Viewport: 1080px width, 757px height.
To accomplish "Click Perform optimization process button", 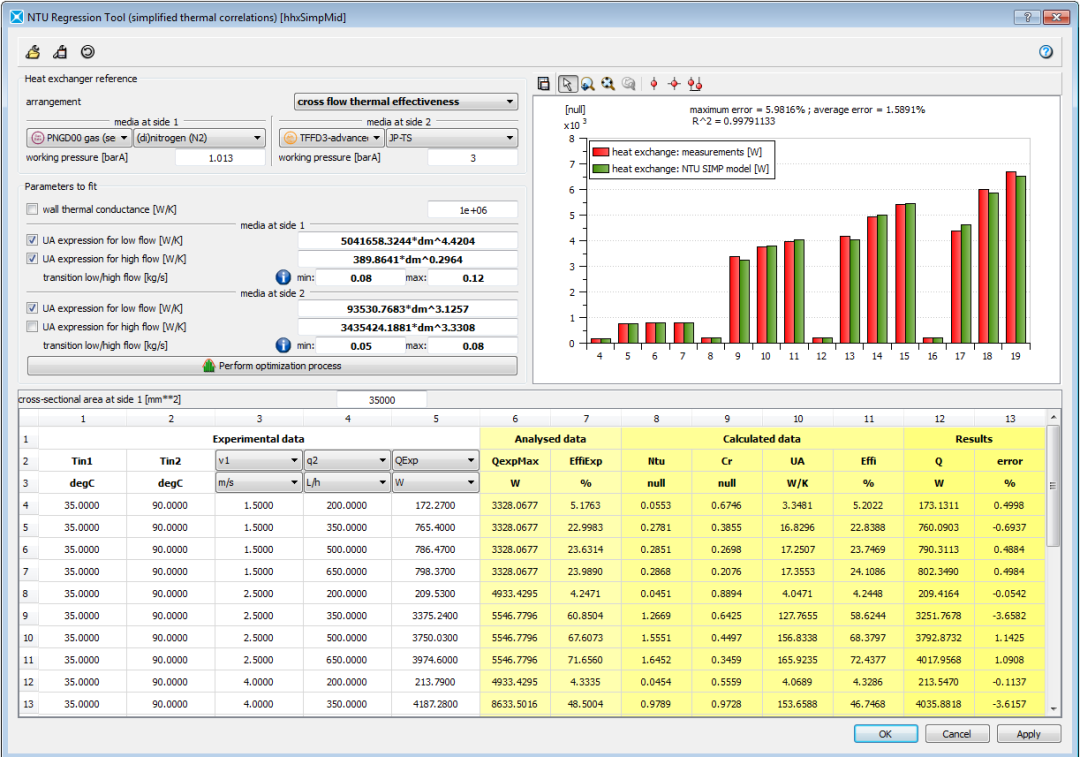I will click(x=272, y=365).
